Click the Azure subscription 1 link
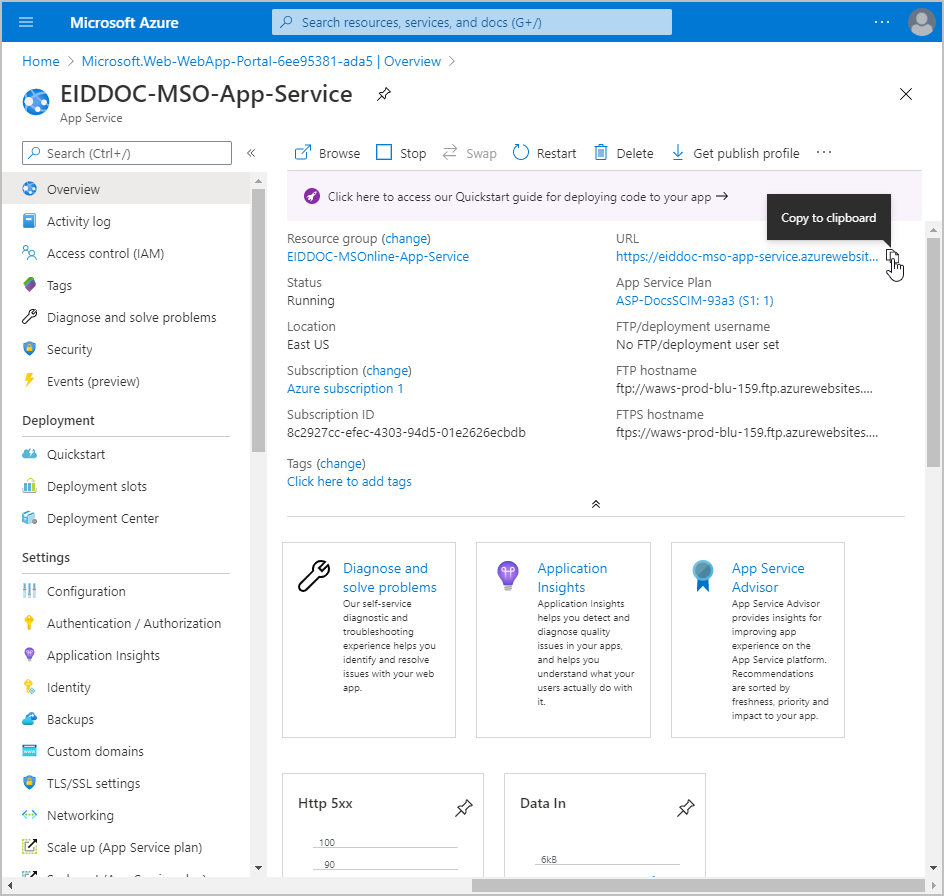The width and height of the screenshot is (944, 896). [x=345, y=388]
